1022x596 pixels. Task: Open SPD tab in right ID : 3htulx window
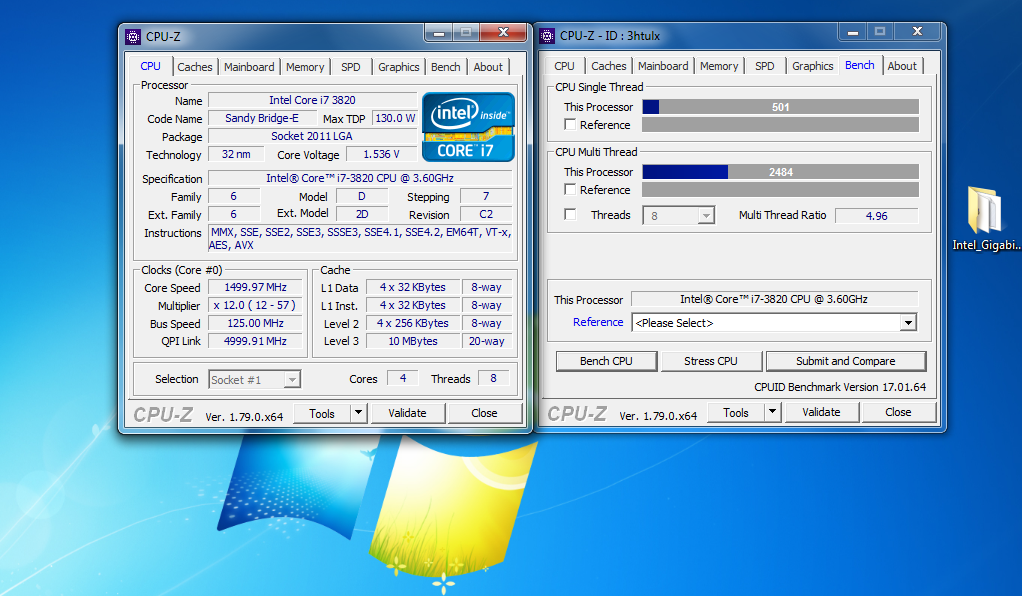coord(765,66)
